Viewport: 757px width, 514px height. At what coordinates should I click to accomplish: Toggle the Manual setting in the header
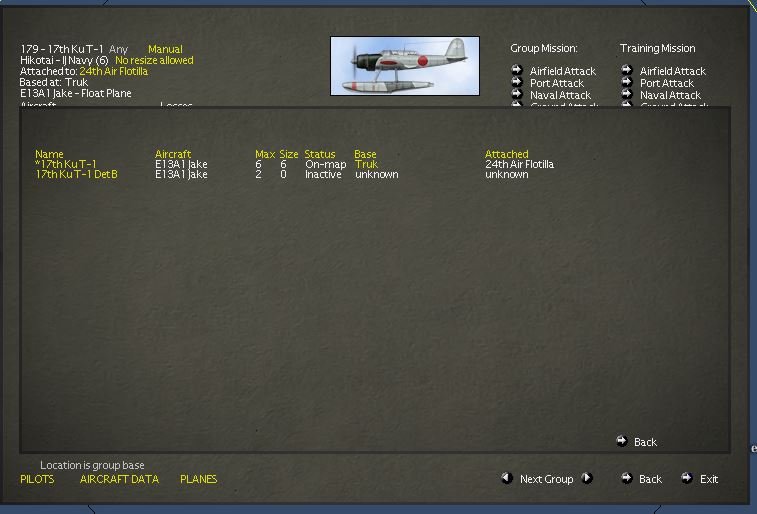[x=165, y=49]
